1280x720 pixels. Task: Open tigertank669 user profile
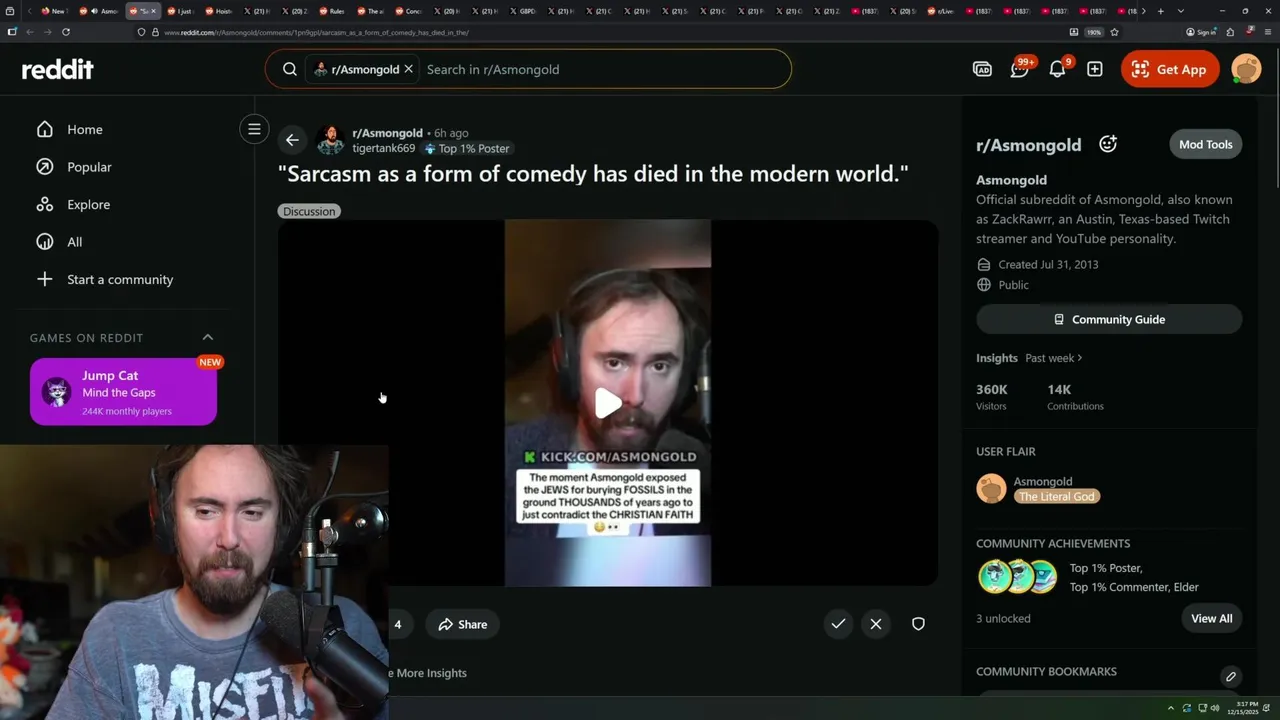383,148
